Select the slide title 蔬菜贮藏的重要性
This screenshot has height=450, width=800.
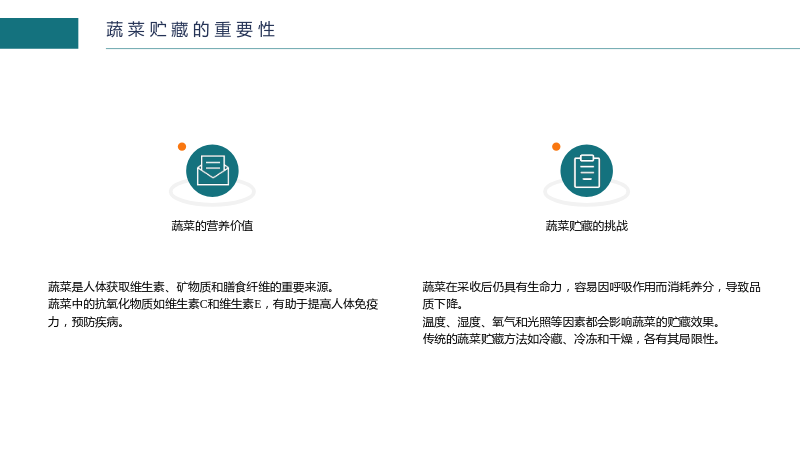[x=191, y=30]
